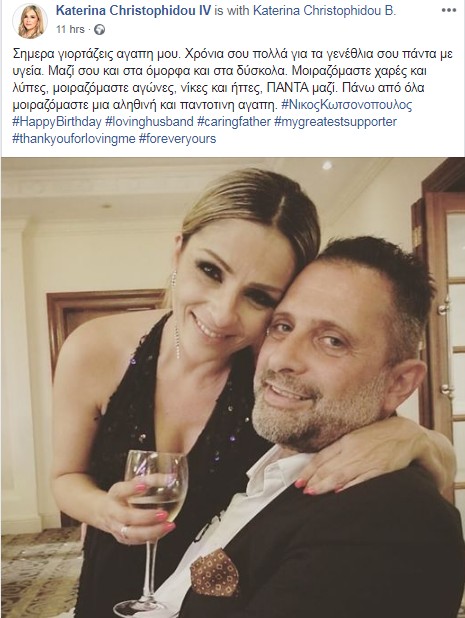Image resolution: width=465 pixels, height=618 pixels.
Task: Click the 11 hrs post timestamp
Action: click(70, 30)
